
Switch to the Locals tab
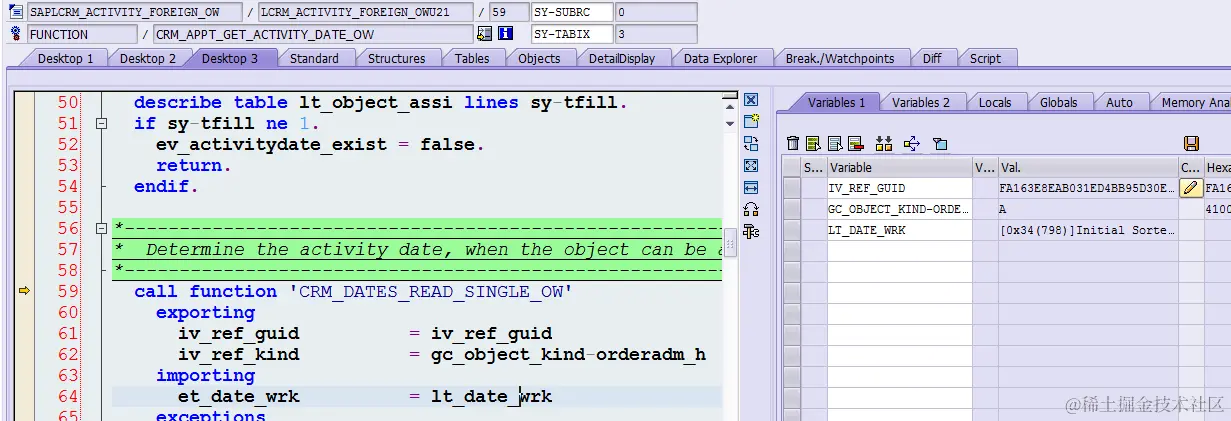pos(994,102)
